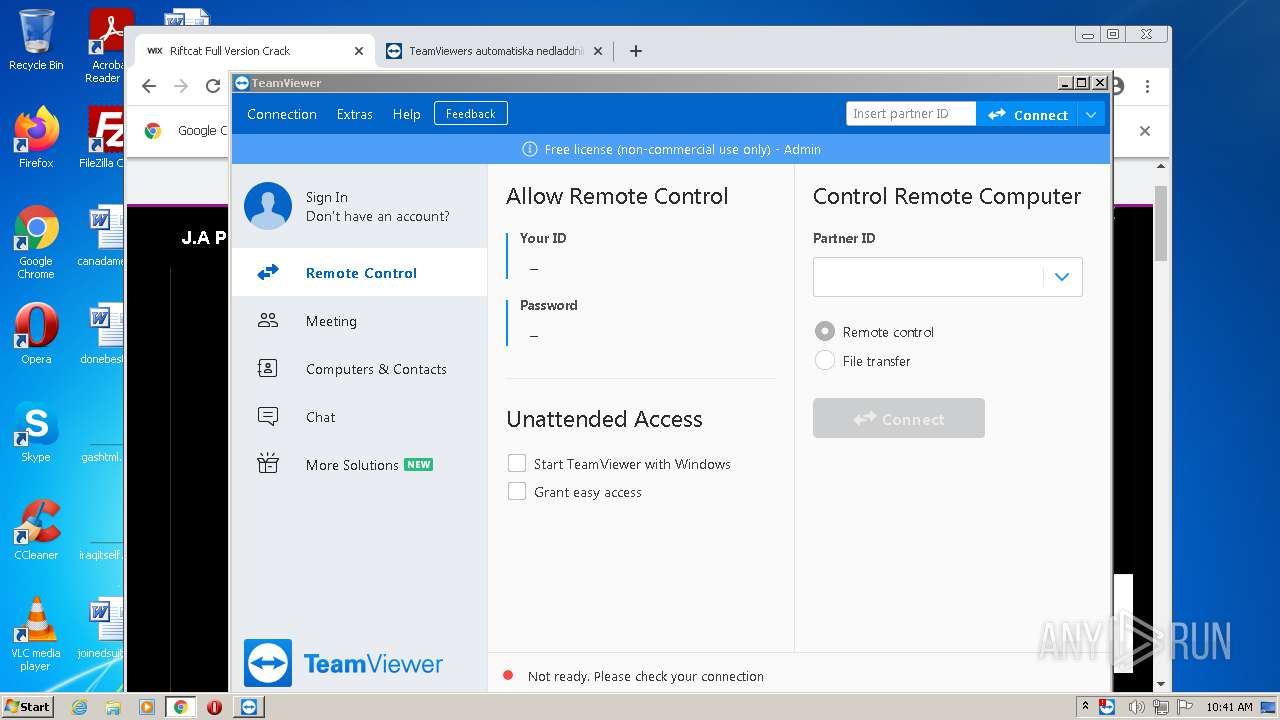Check Grant easy access option
The image size is (1280, 720).
pyautogui.click(x=517, y=491)
